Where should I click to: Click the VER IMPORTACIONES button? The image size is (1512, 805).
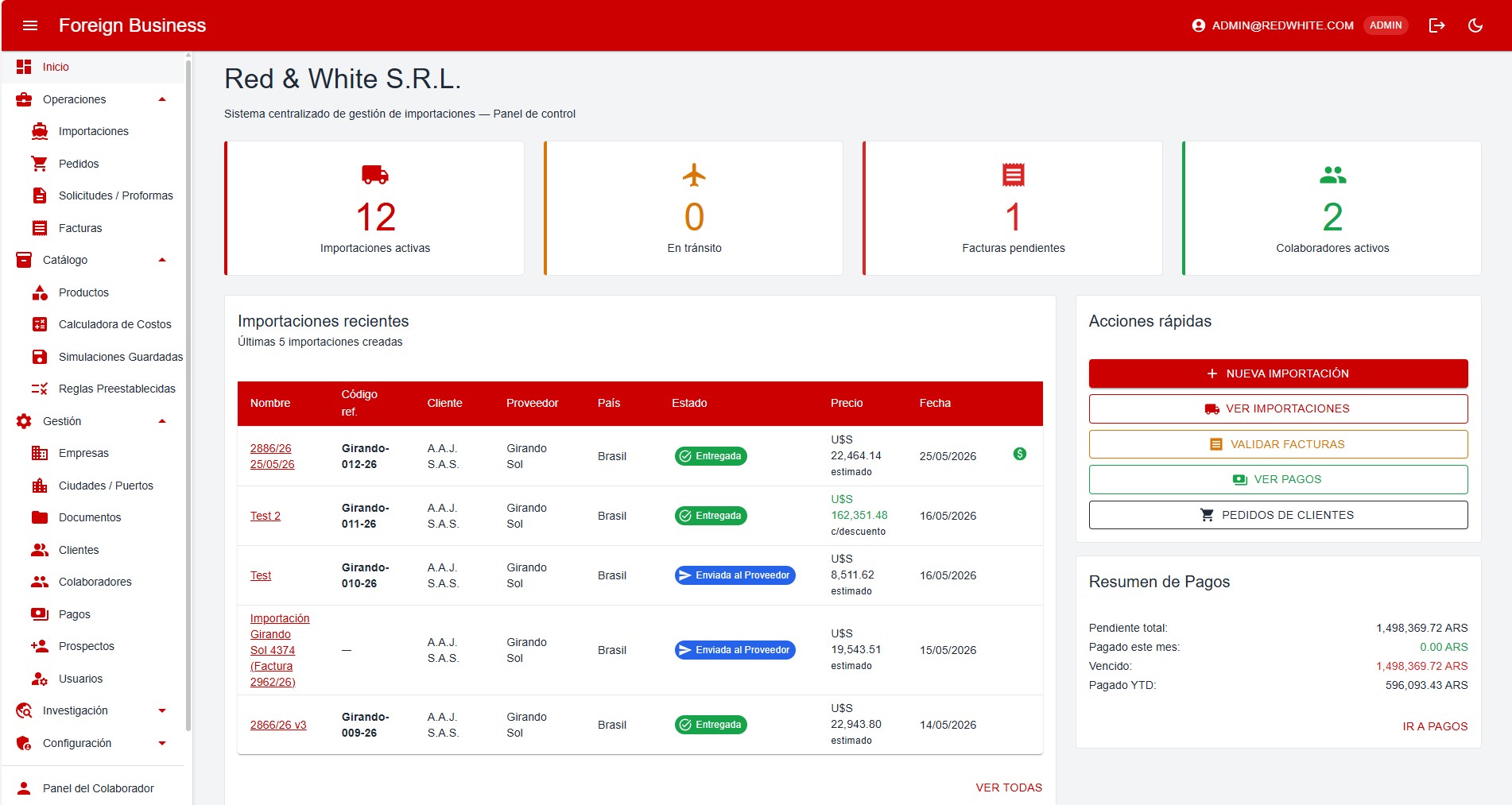(1278, 408)
